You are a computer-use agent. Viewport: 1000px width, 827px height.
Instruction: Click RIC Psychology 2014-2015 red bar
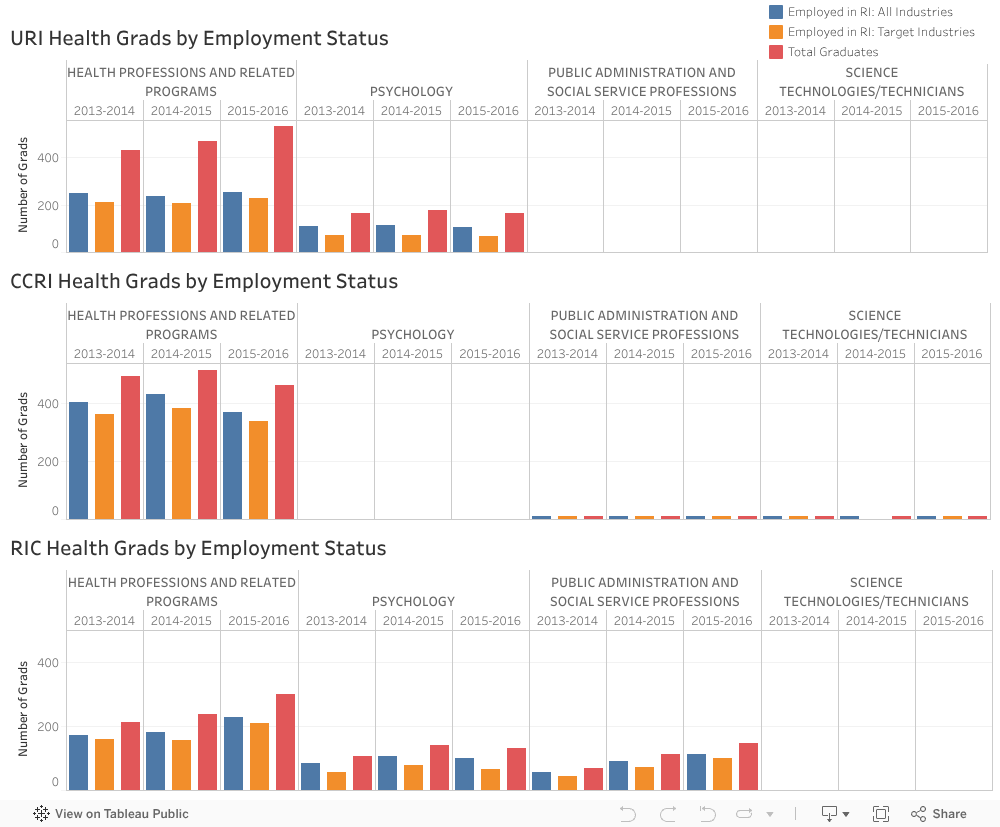tap(439, 768)
